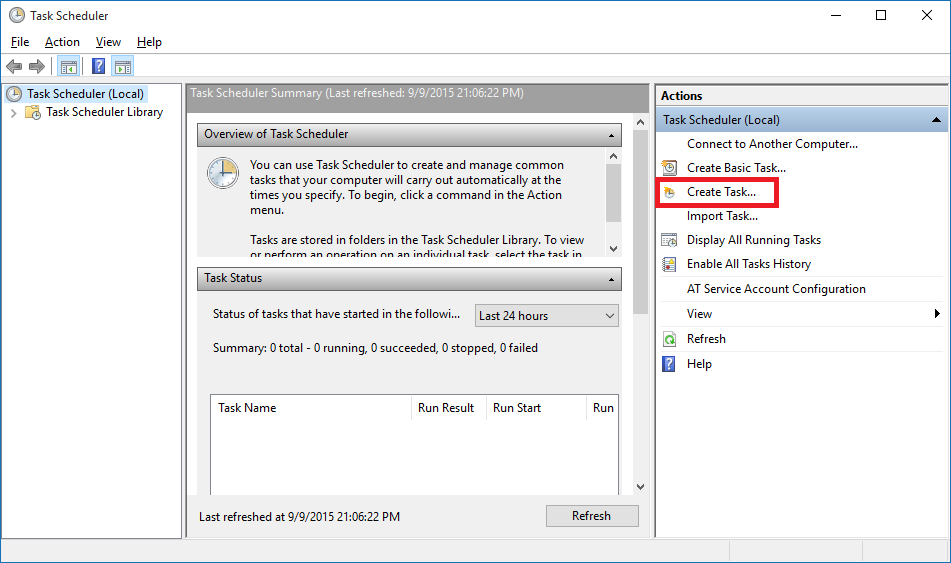Click the overview text scrollbar down arrow

pos(613,248)
